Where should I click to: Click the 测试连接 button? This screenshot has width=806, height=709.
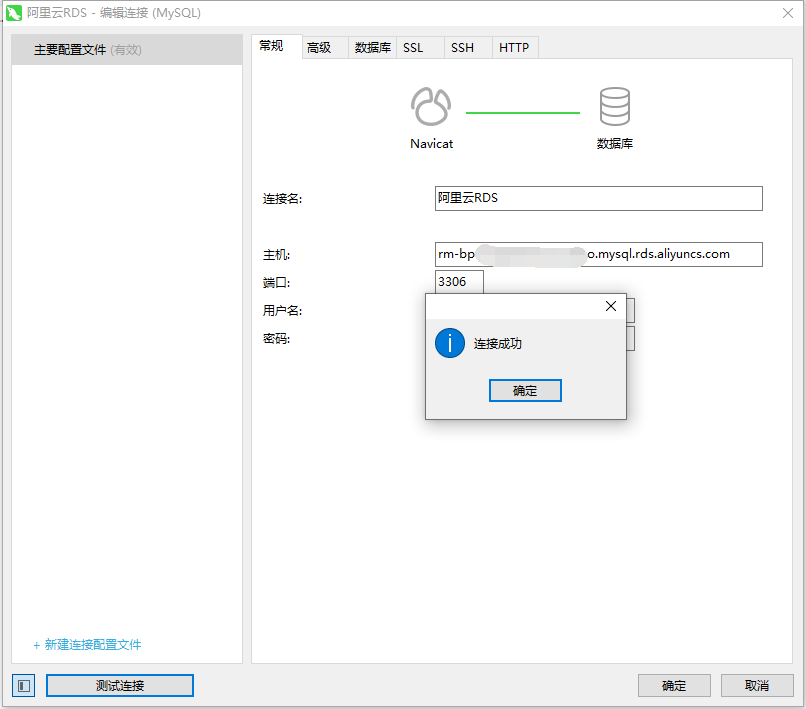(x=120, y=685)
